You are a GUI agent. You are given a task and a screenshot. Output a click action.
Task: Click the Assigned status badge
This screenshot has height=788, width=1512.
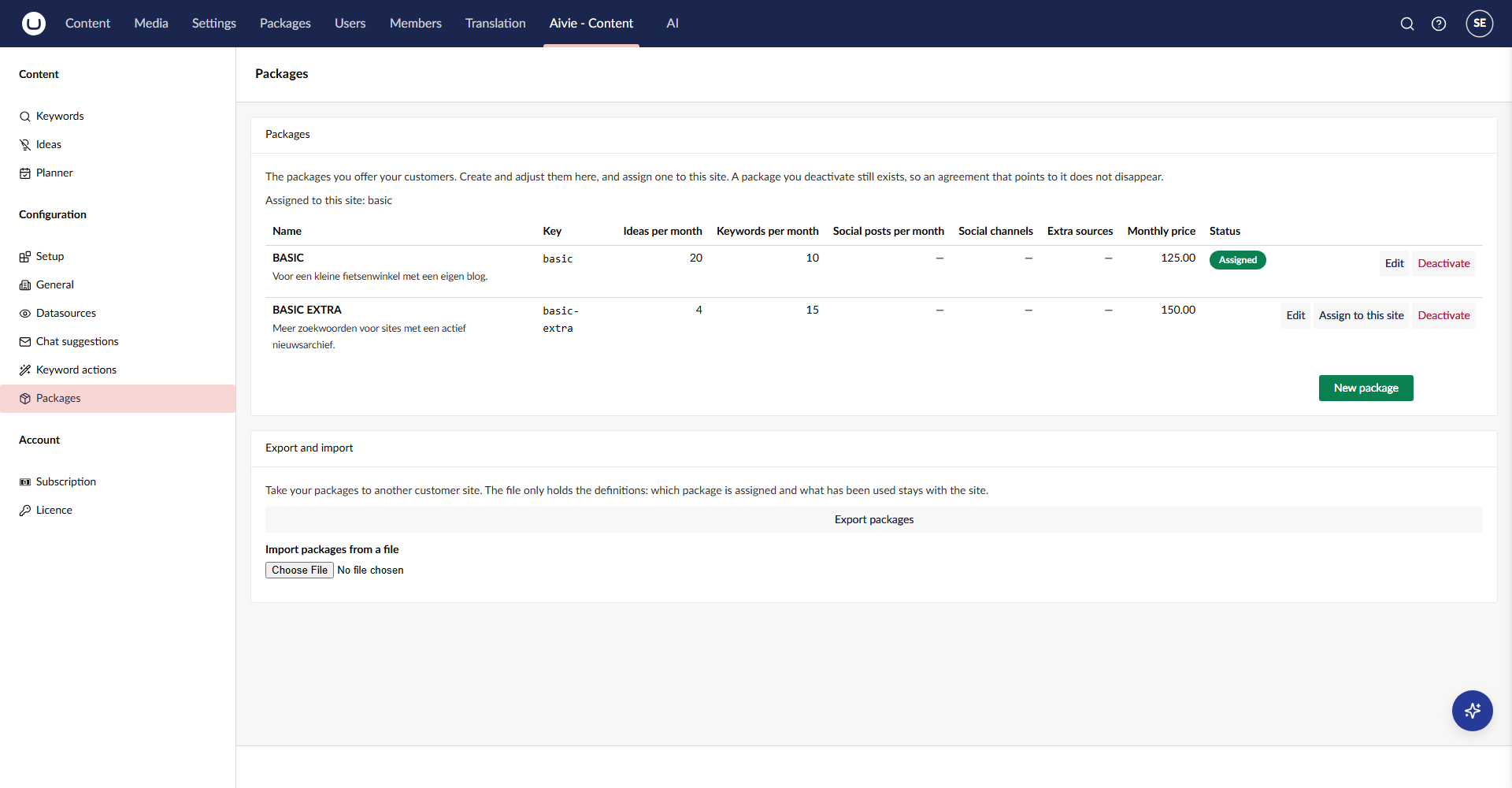[x=1237, y=260]
